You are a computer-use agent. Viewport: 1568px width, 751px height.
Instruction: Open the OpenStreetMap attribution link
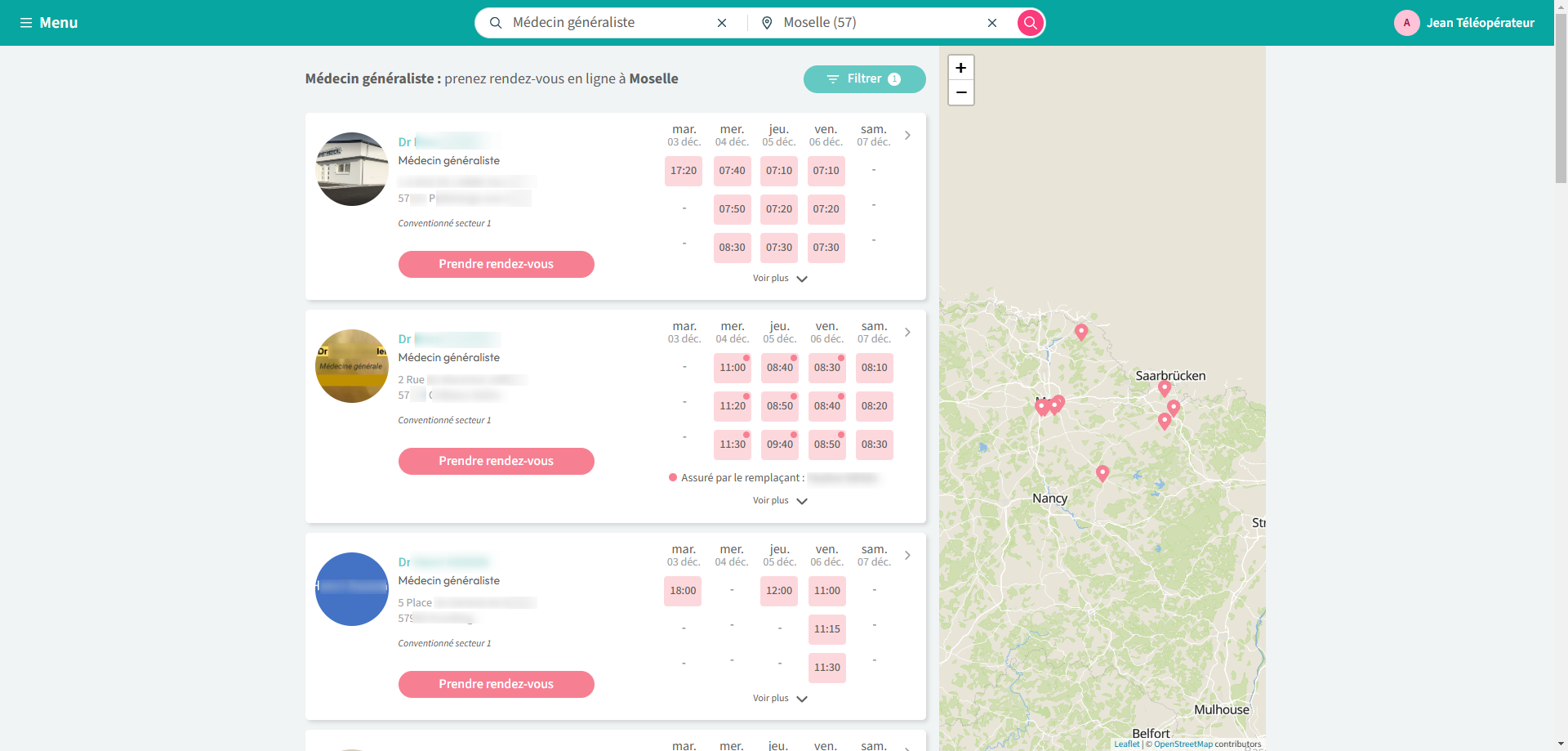[x=1183, y=744]
